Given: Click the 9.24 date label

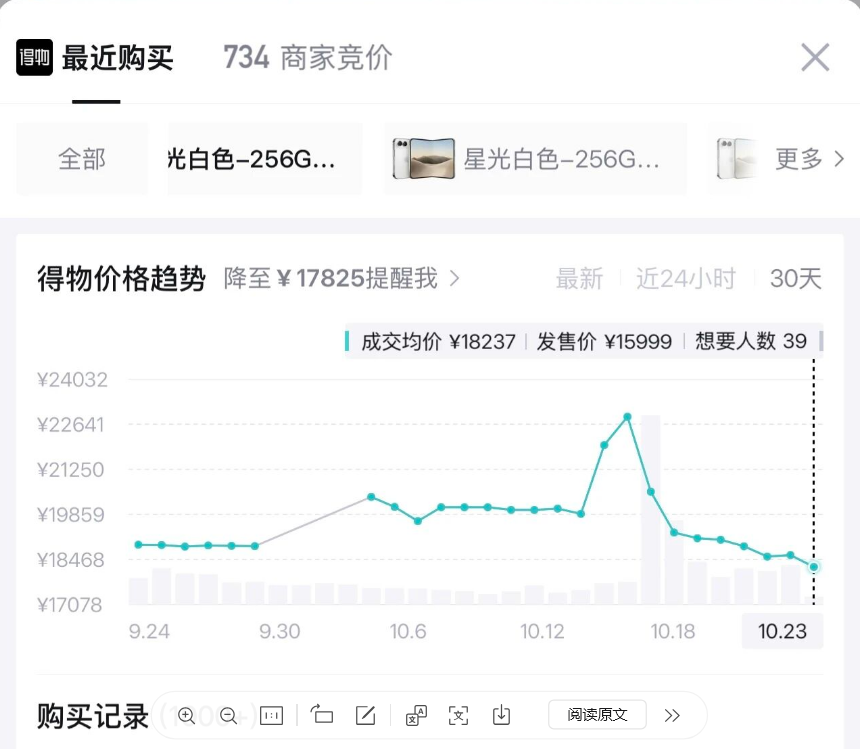Looking at the screenshot, I should 149,631.
